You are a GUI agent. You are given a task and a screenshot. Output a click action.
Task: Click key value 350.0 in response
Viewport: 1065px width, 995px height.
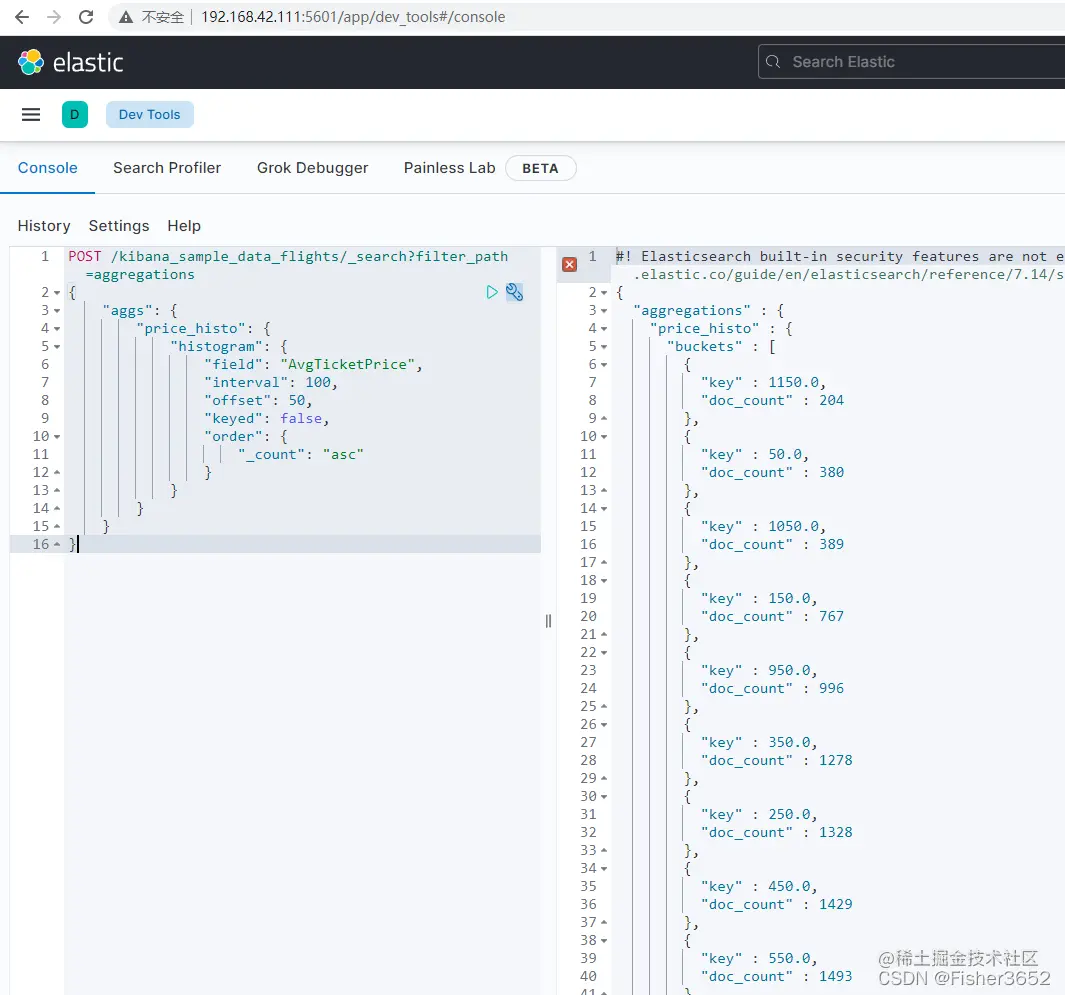789,742
